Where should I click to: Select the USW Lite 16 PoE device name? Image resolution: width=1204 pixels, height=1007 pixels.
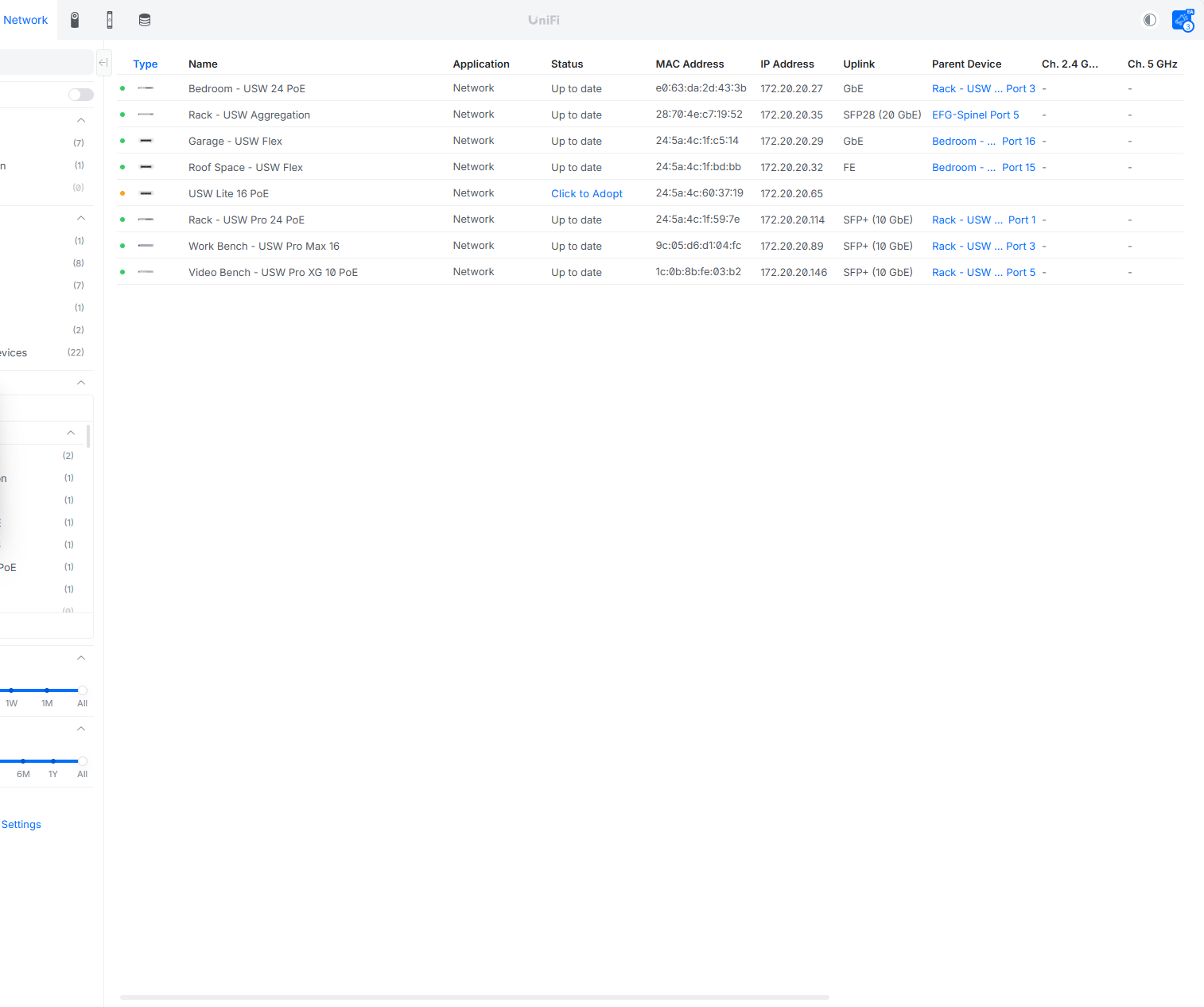228,193
